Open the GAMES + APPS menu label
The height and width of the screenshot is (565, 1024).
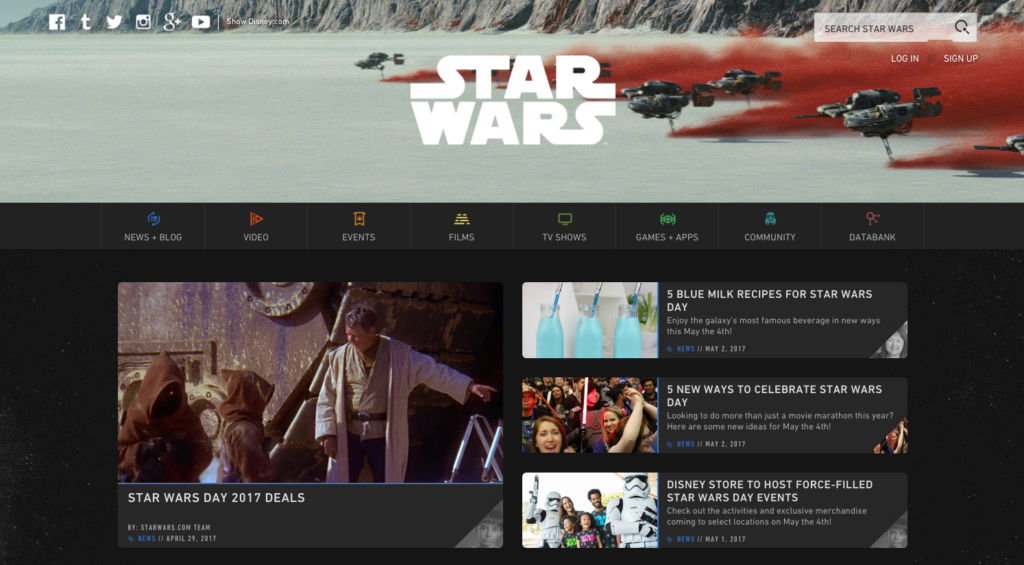667,238
